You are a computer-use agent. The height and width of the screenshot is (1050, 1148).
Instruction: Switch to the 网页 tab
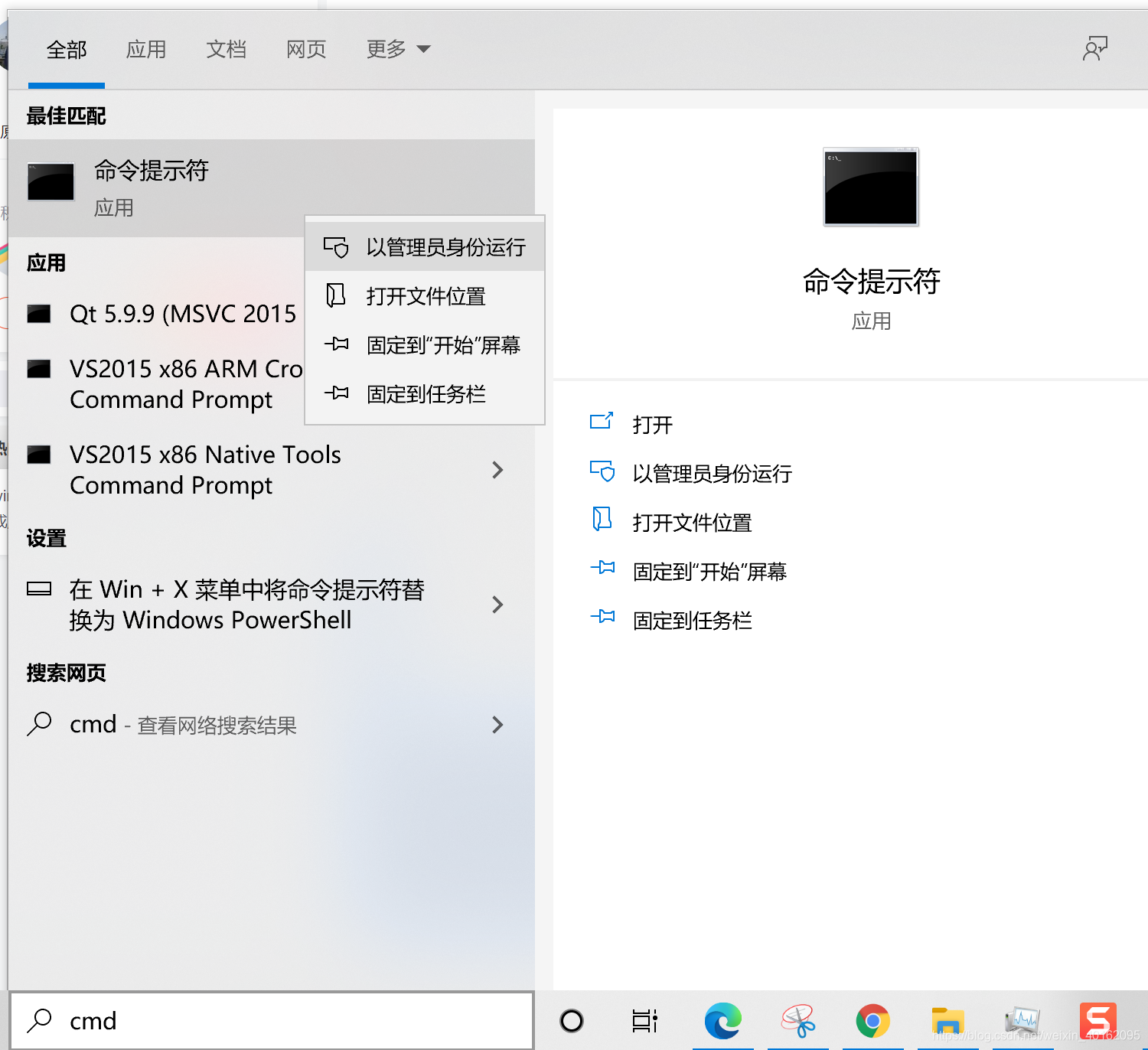point(306,50)
